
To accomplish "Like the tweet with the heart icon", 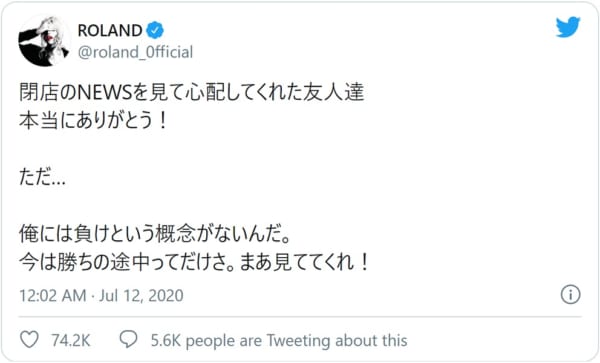I will 29,339.
